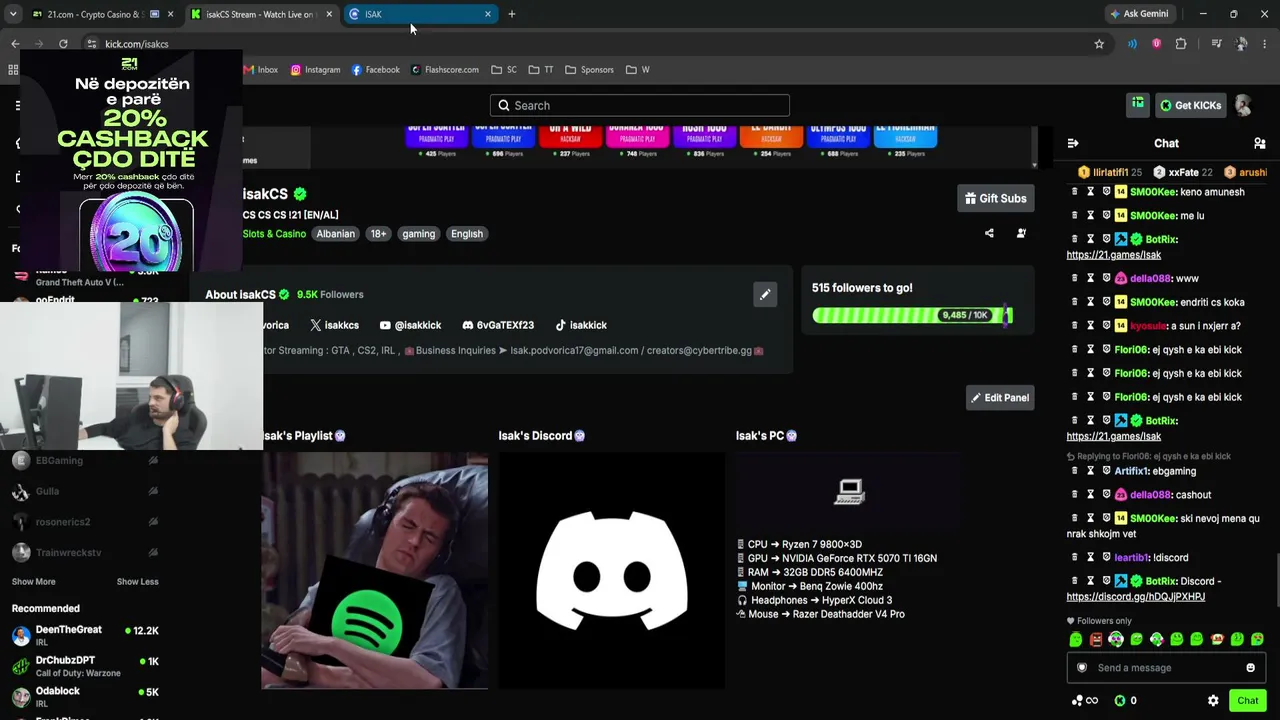
Task: Close the ISAK browser tab
Action: [x=488, y=14]
